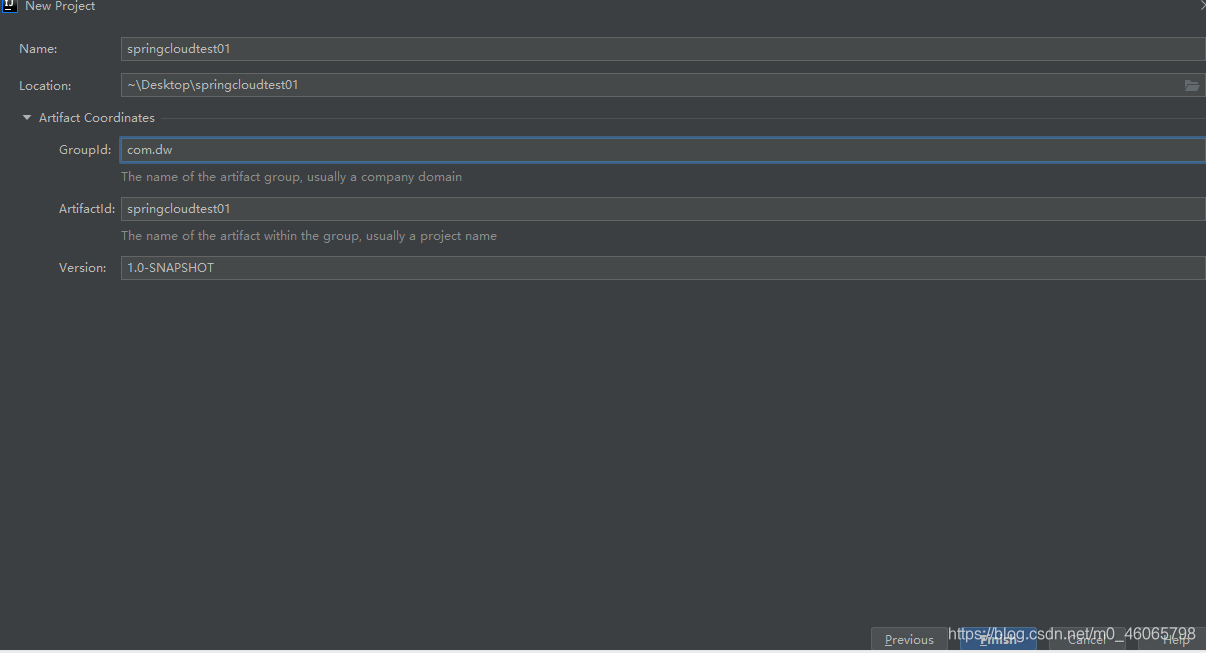Click the Location label

45,86
